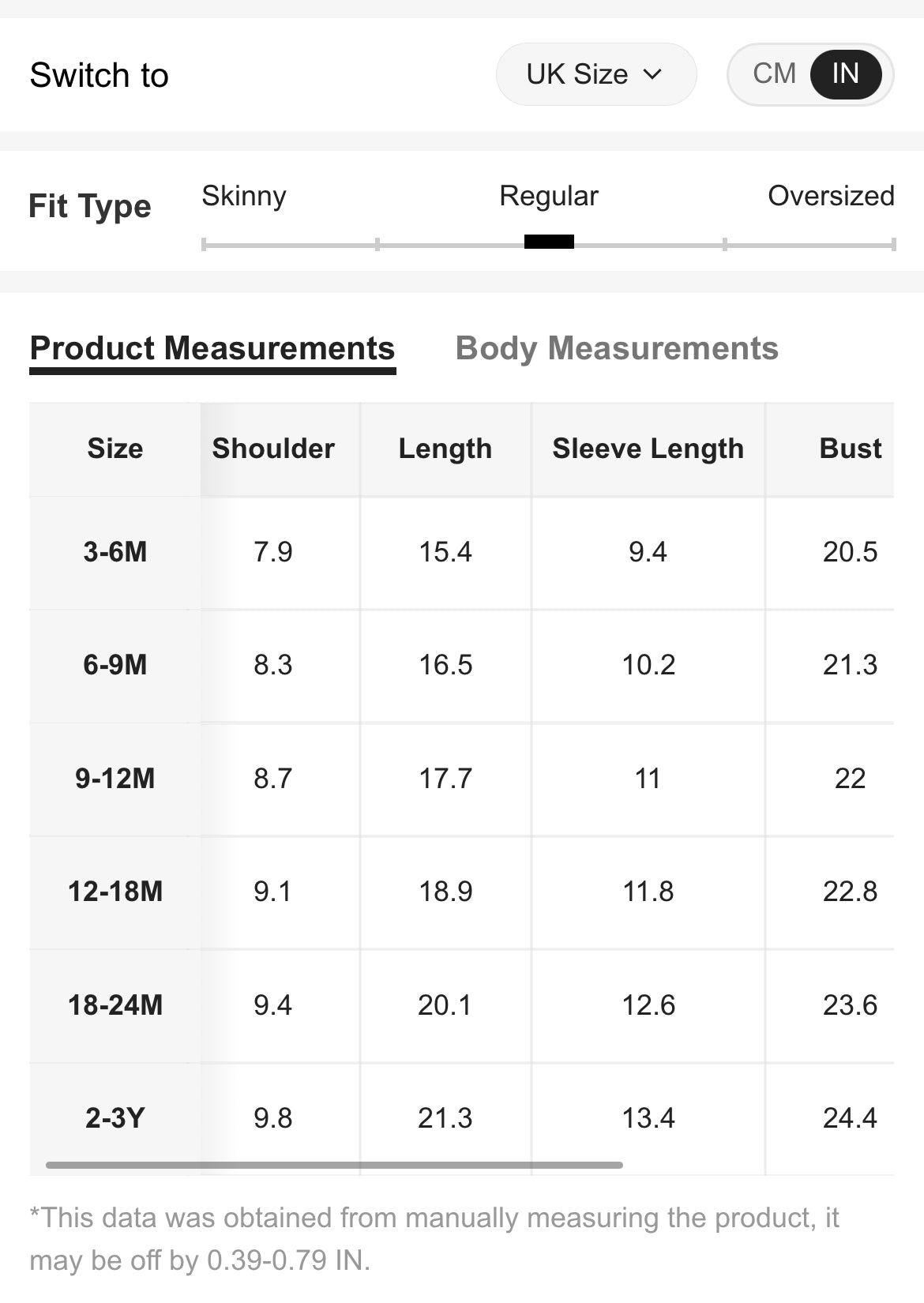Image resolution: width=924 pixels, height=1303 pixels.
Task: Click the Shoulder column header
Action: (273, 449)
